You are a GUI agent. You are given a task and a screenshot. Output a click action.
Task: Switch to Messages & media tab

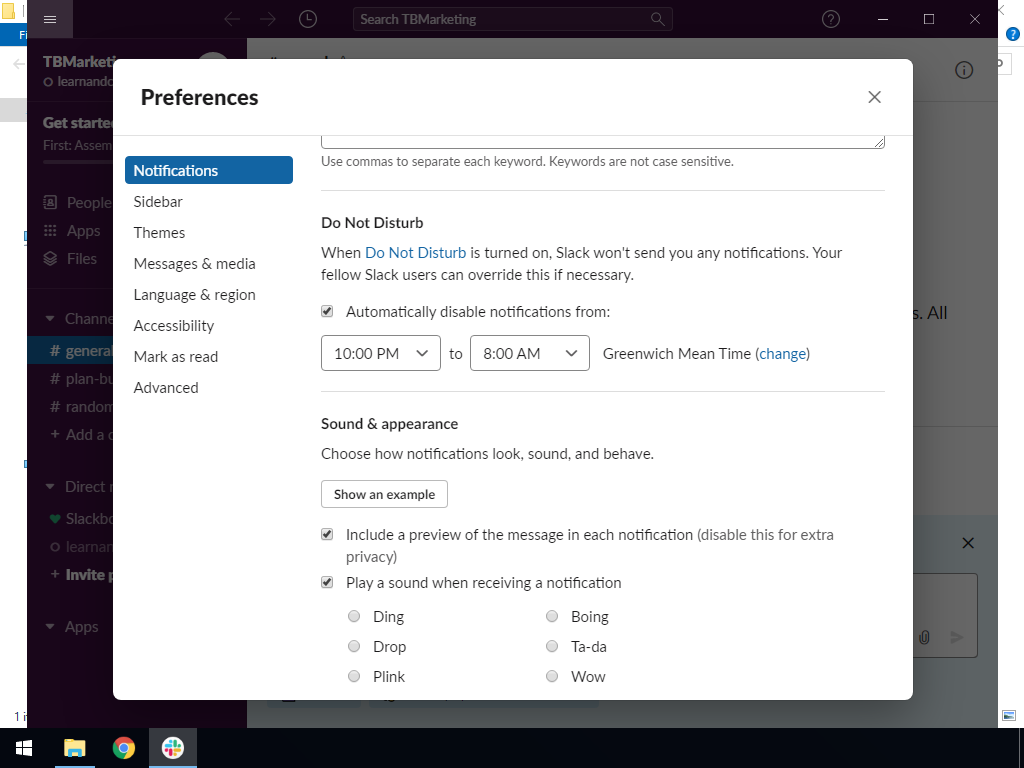pos(194,264)
